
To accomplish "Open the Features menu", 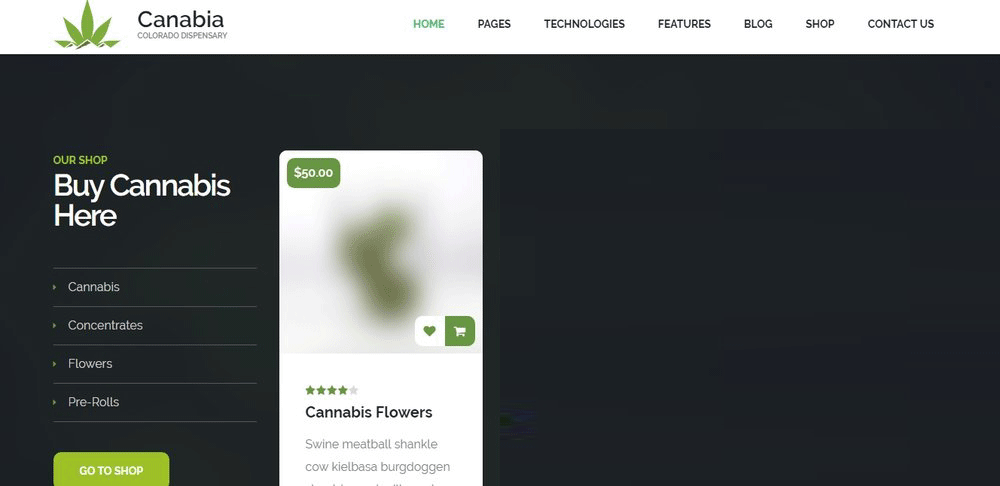I will point(684,24).
